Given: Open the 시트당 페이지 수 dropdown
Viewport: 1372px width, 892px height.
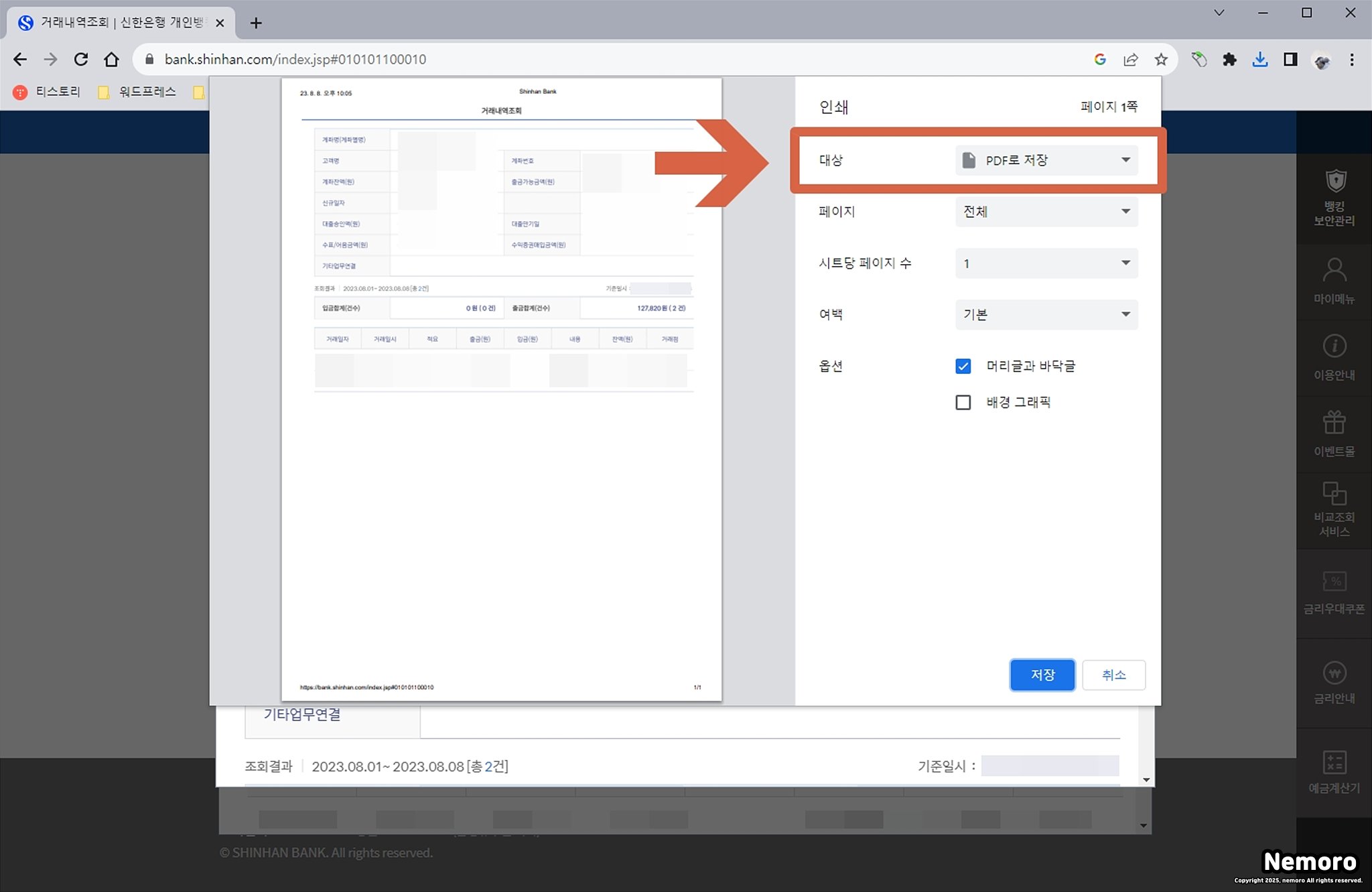Looking at the screenshot, I should pyautogui.click(x=1046, y=263).
